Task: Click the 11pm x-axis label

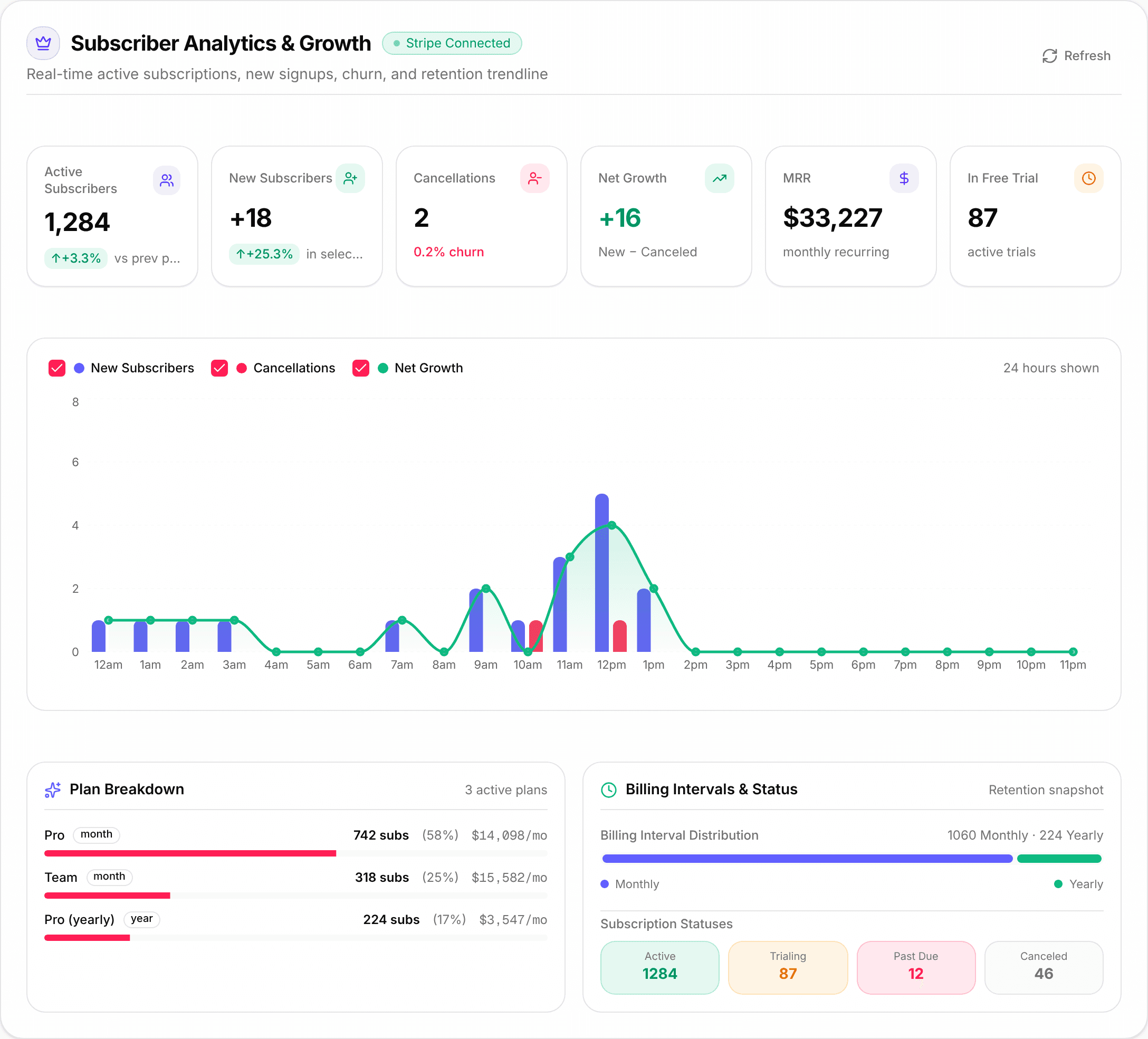Action: tap(1072, 665)
